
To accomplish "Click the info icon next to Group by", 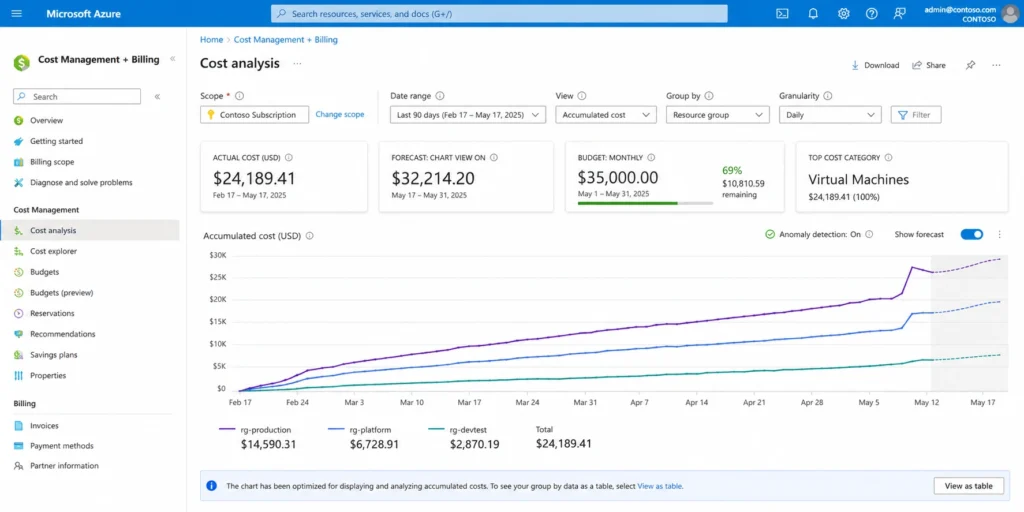I will pyautogui.click(x=709, y=96).
